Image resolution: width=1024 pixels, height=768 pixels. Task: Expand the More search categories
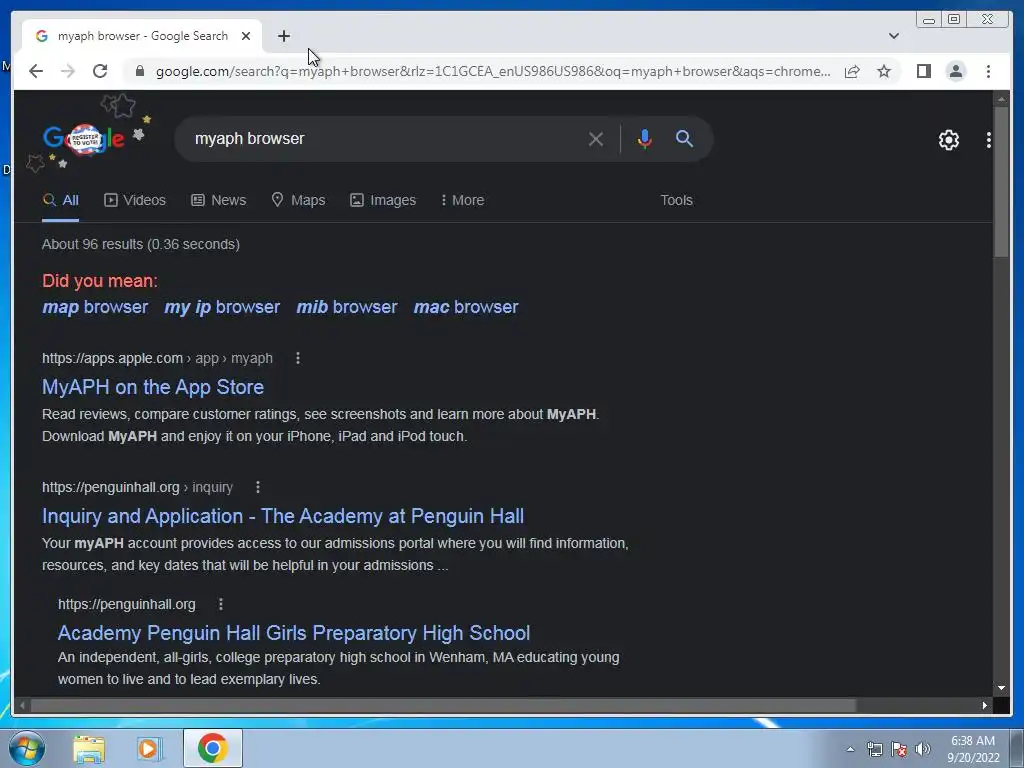tap(462, 200)
